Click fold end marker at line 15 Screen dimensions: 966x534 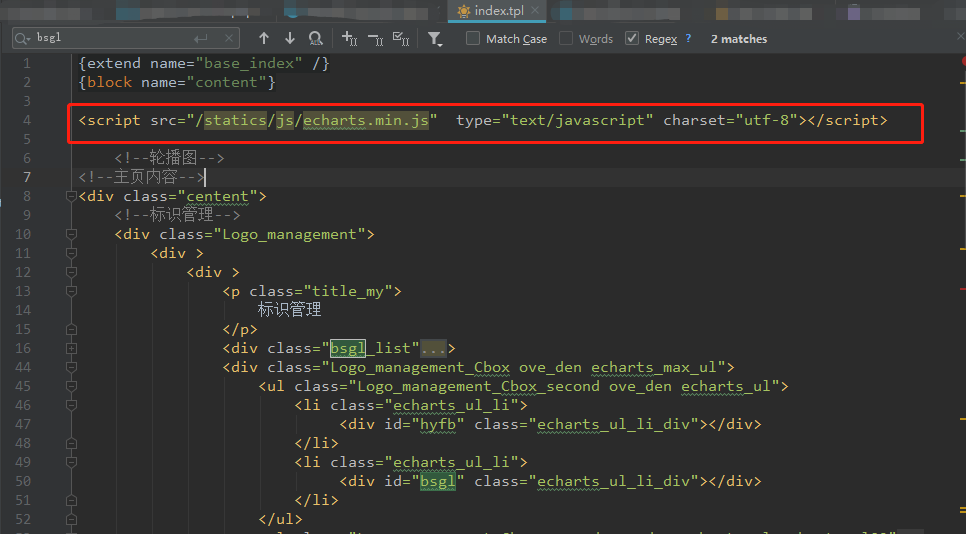tap(71, 330)
